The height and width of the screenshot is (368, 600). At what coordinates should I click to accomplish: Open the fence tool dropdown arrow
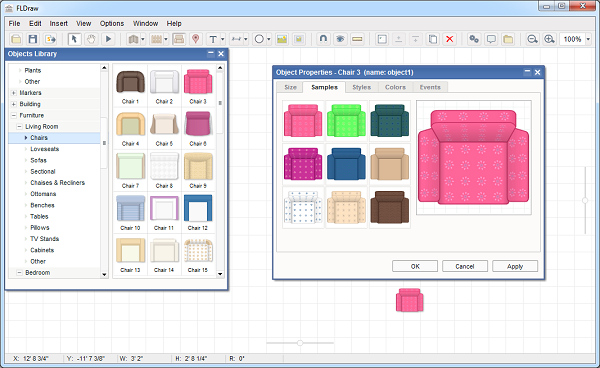click(x=166, y=39)
